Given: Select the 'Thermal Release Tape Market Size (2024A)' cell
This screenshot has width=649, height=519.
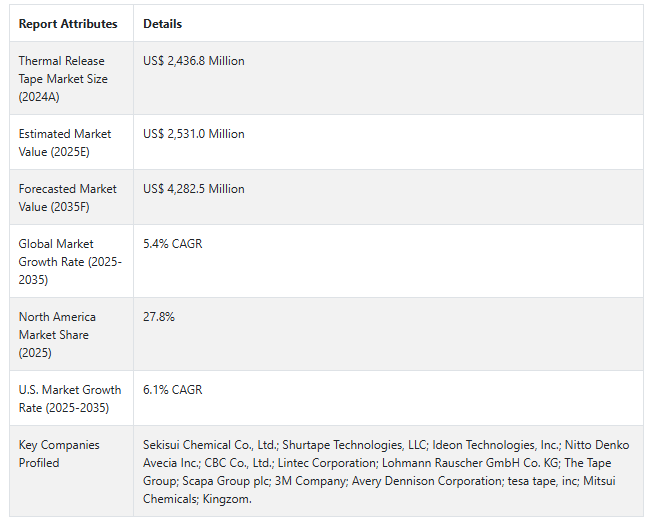Looking at the screenshot, I should pos(64,78).
